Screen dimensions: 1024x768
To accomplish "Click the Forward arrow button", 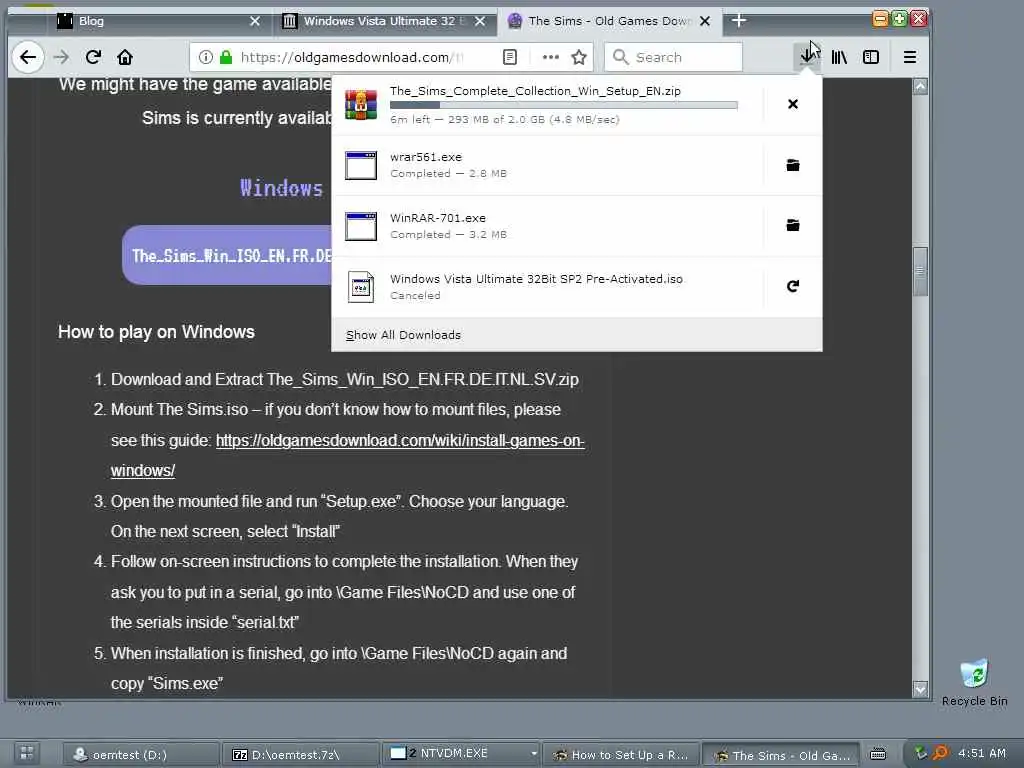I will (x=61, y=57).
